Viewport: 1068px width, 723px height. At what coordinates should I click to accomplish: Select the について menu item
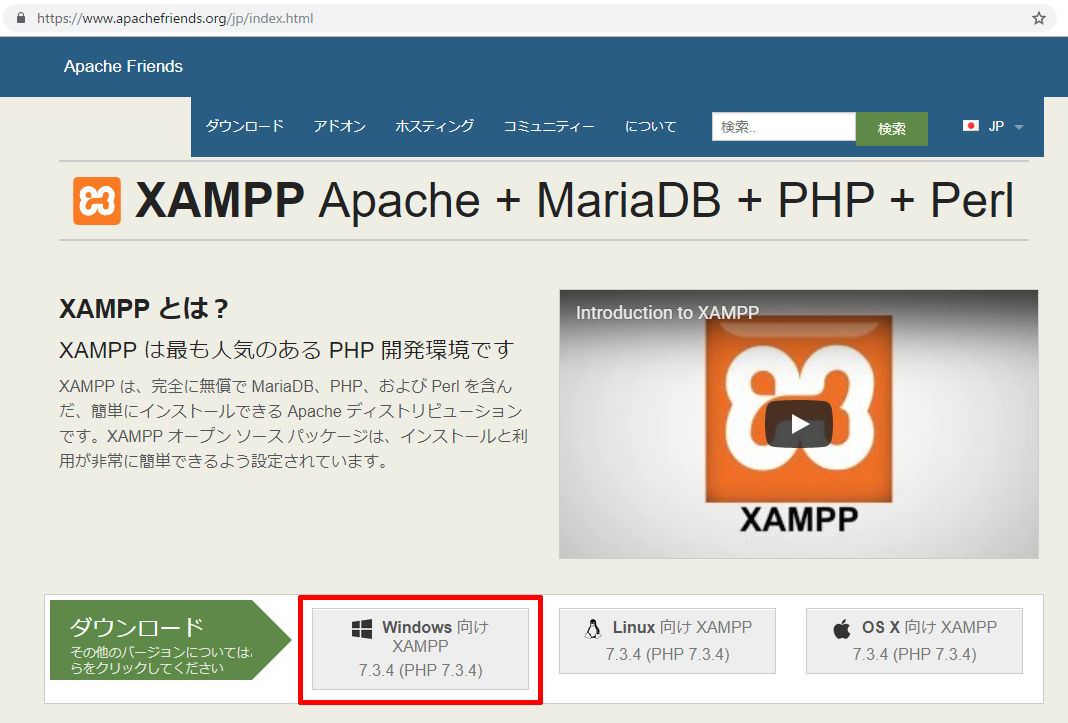click(x=650, y=126)
